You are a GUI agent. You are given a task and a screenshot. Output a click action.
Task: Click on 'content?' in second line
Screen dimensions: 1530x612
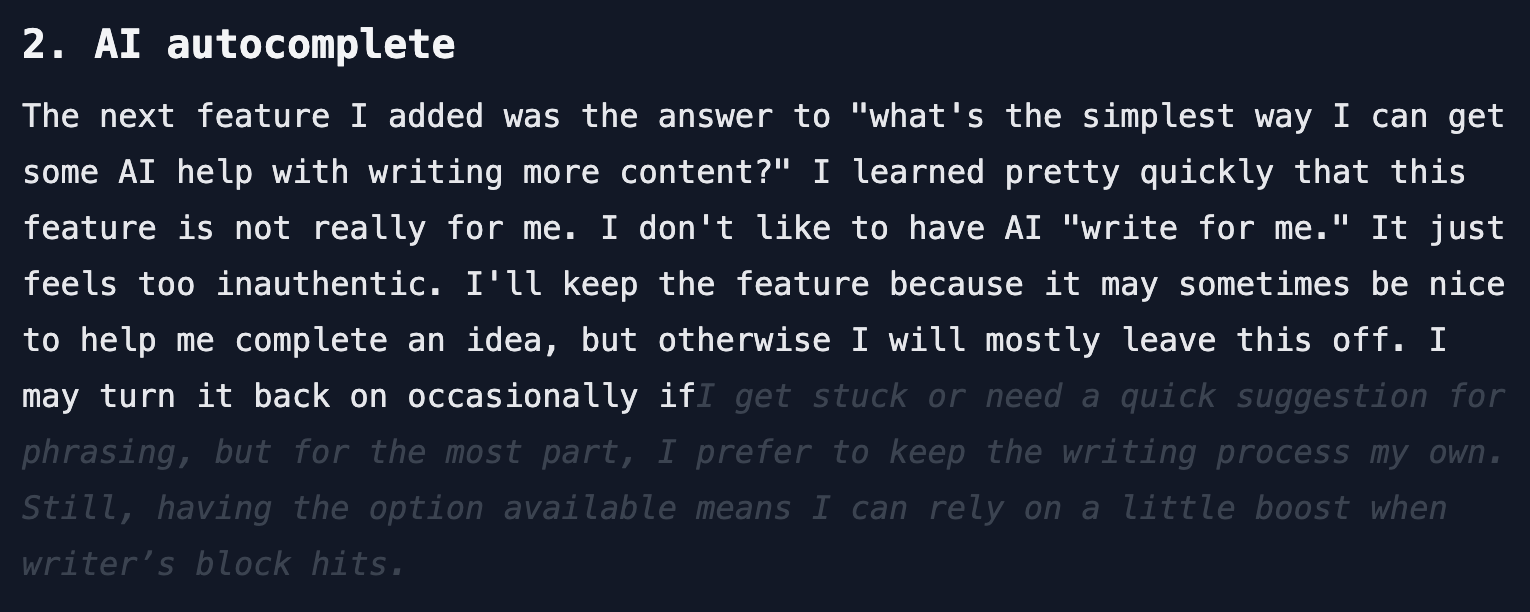(705, 172)
